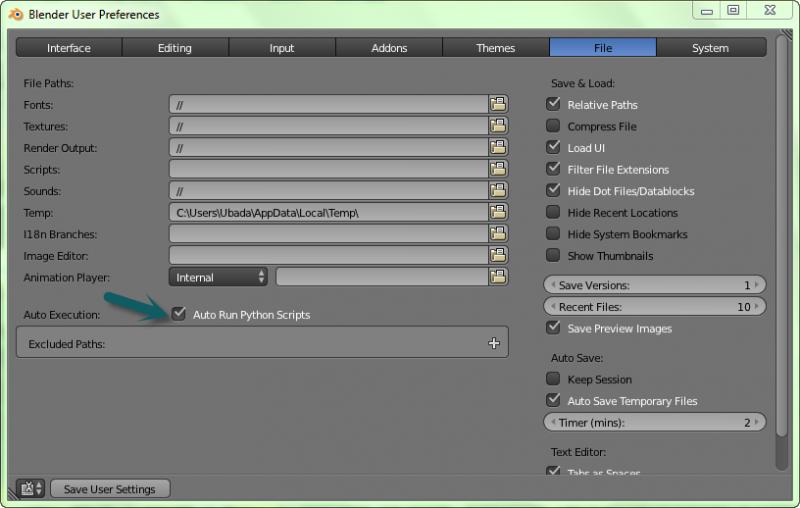Image resolution: width=800 pixels, height=508 pixels.
Task: Click the Render Output path field
Action: (x=329, y=147)
